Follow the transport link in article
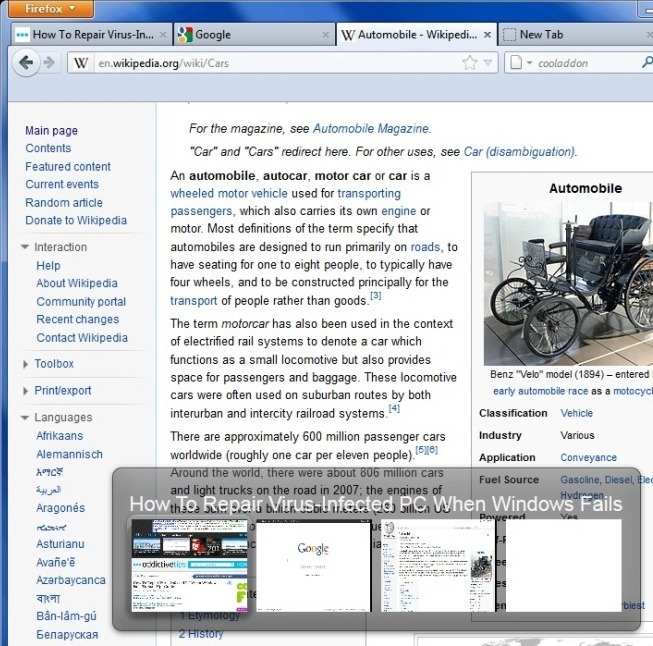 (193, 300)
